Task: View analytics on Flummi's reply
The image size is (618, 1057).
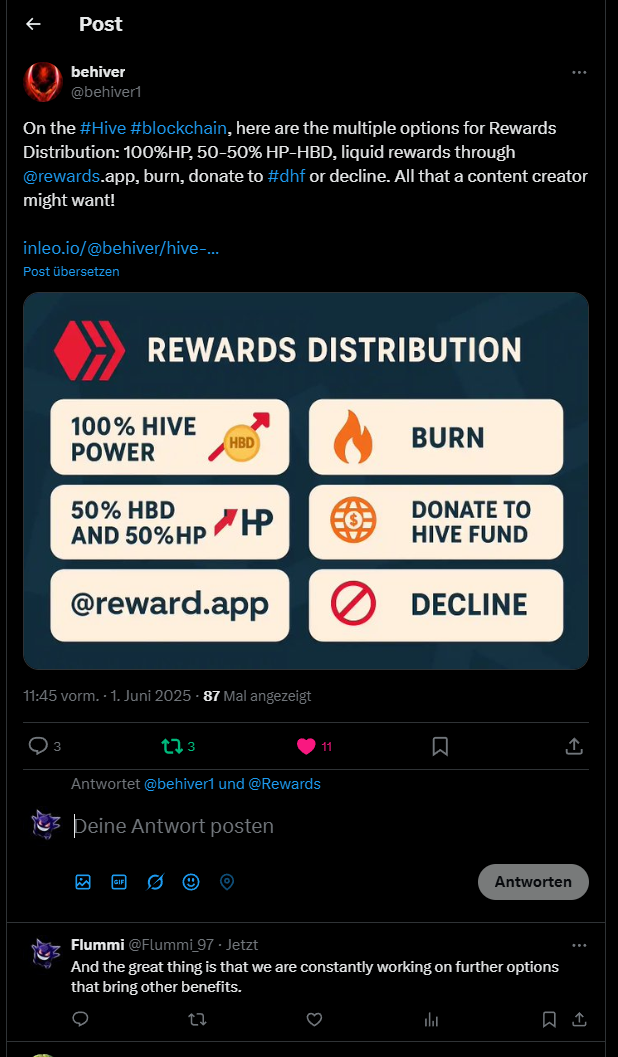Action: coord(431,1019)
